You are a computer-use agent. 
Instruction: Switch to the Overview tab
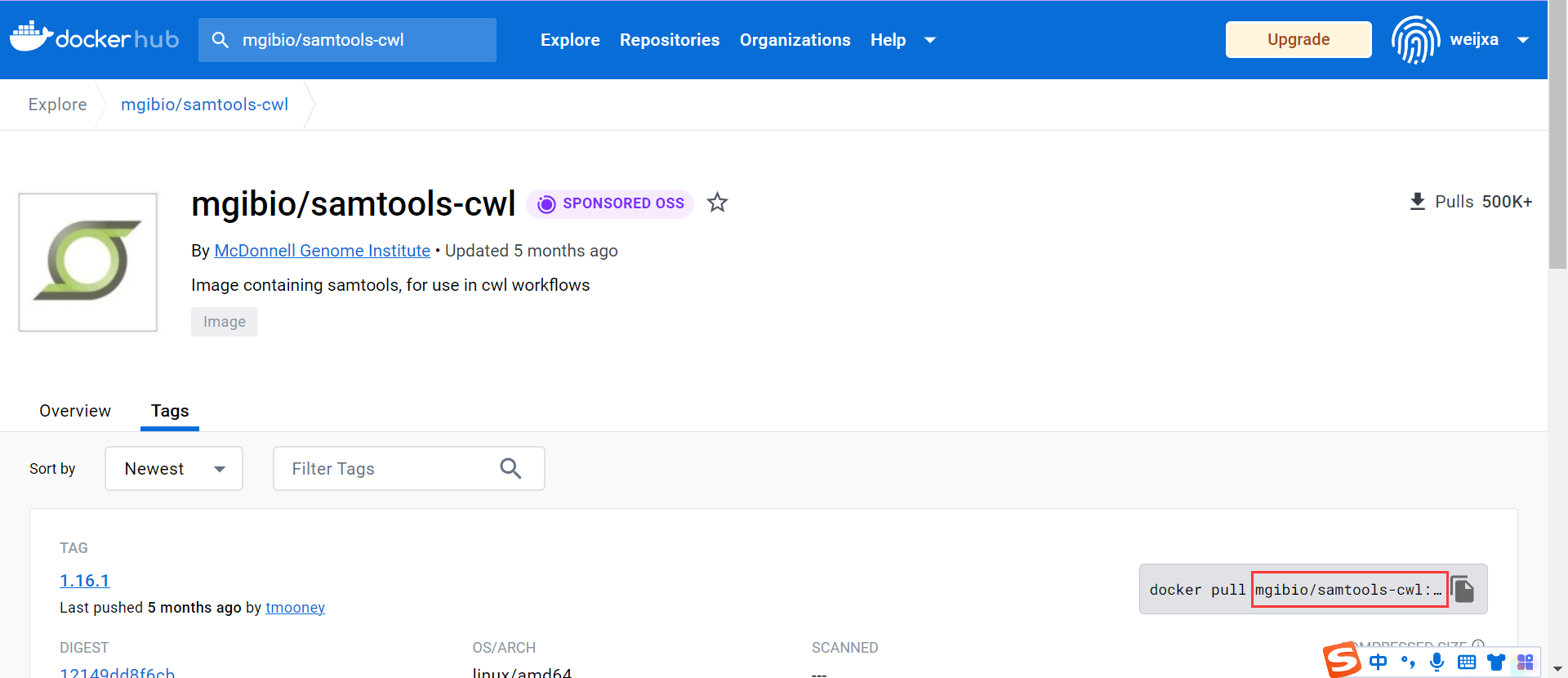pyautogui.click(x=75, y=411)
